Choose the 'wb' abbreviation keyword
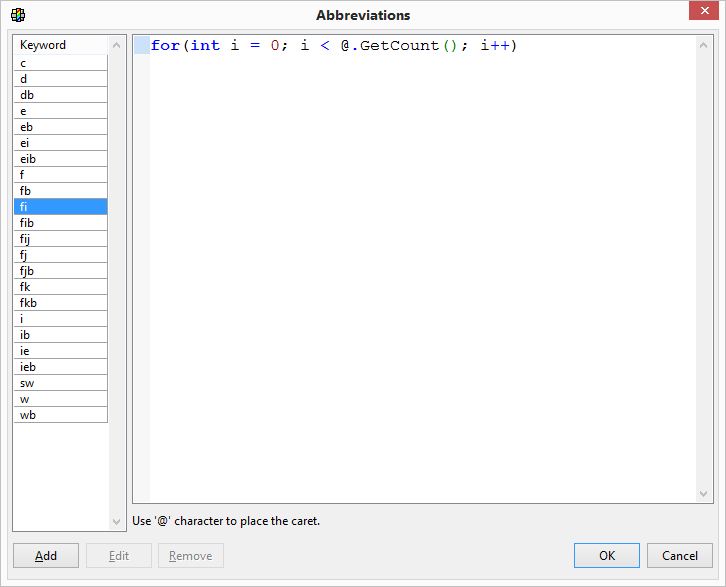 coord(60,415)
